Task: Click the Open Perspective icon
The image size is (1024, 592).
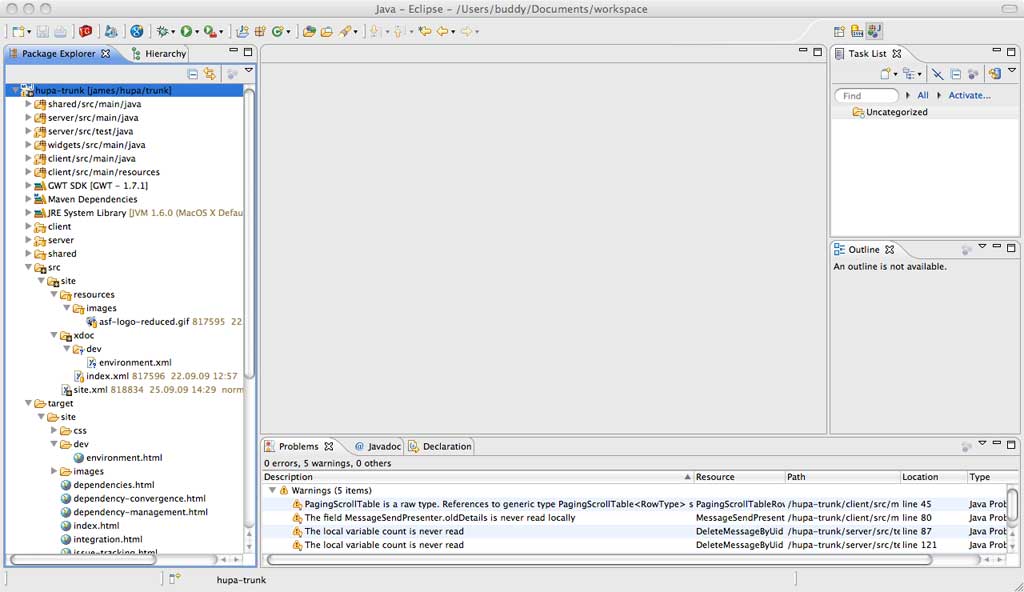Action: coord(839,31)
